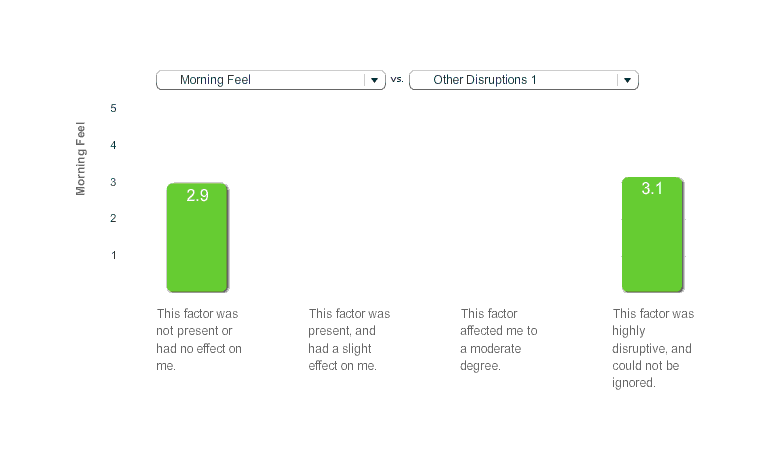
Task: Click the y-axis tick label 5
Action: (x=113, y=108)
